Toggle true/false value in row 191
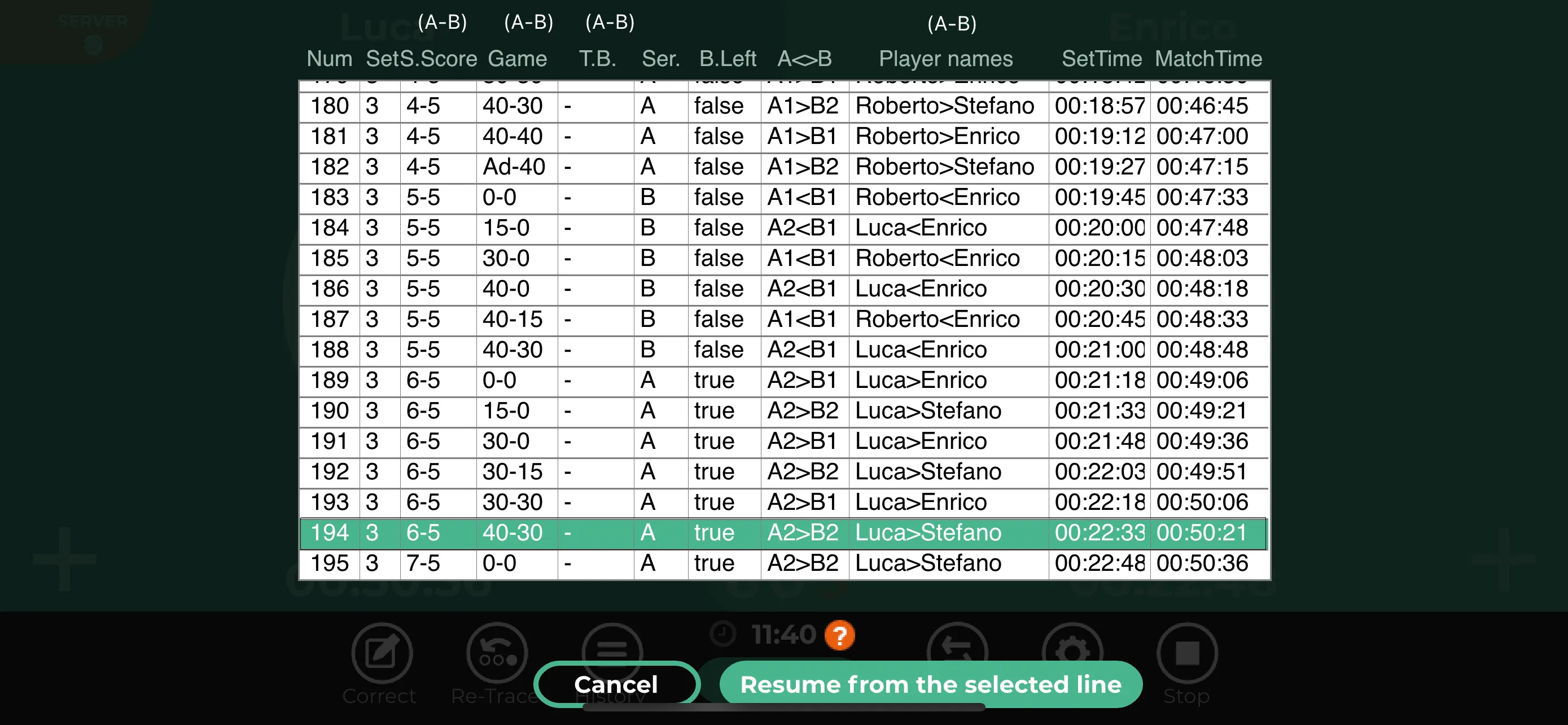Image resolution: width=1568 pixels, height=725 pixels. 718,442
